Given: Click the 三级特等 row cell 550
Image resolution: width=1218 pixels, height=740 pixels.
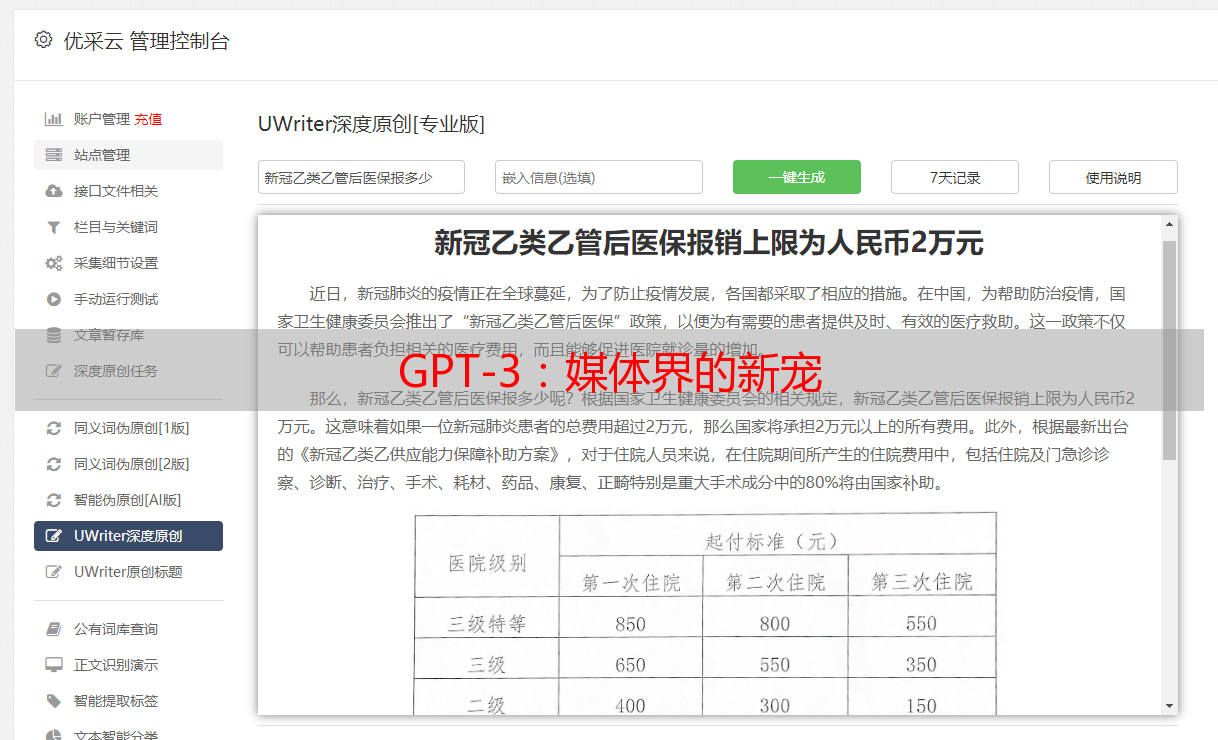Looking at the screenshot, I should (921, 624).
